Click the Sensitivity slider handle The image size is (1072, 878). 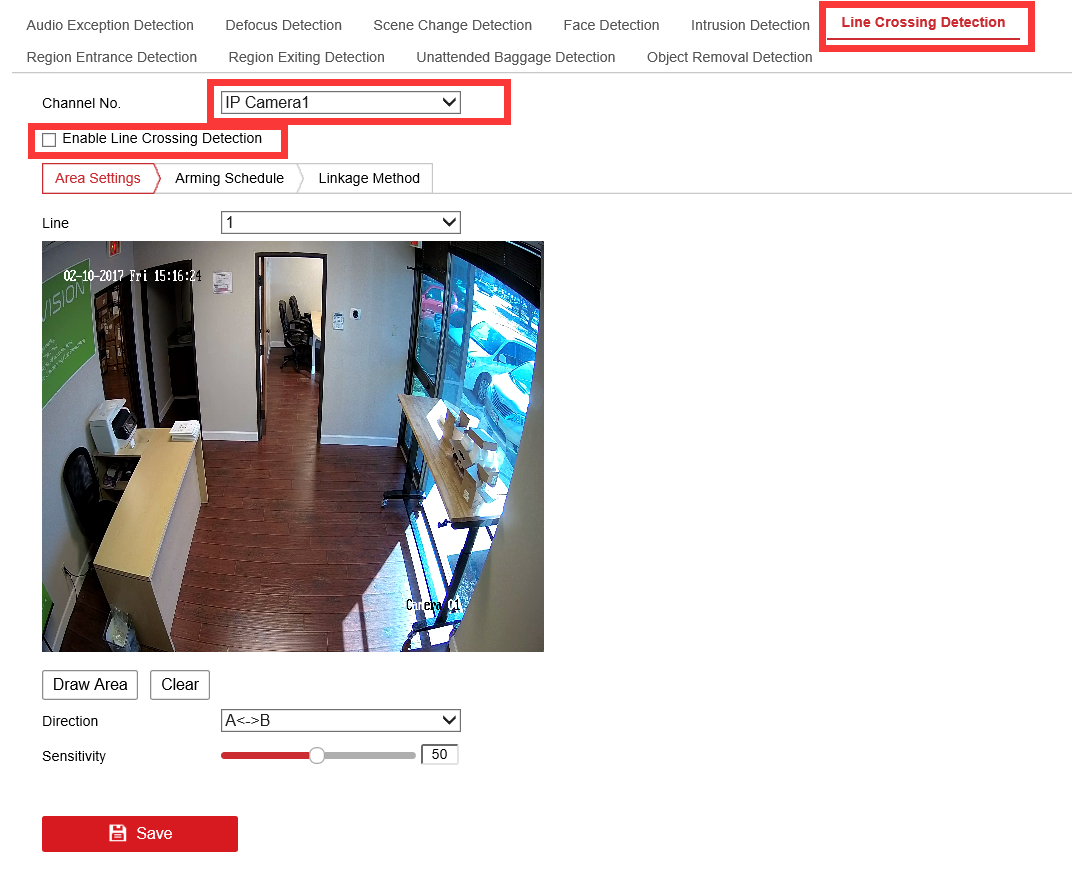[317, 755]
